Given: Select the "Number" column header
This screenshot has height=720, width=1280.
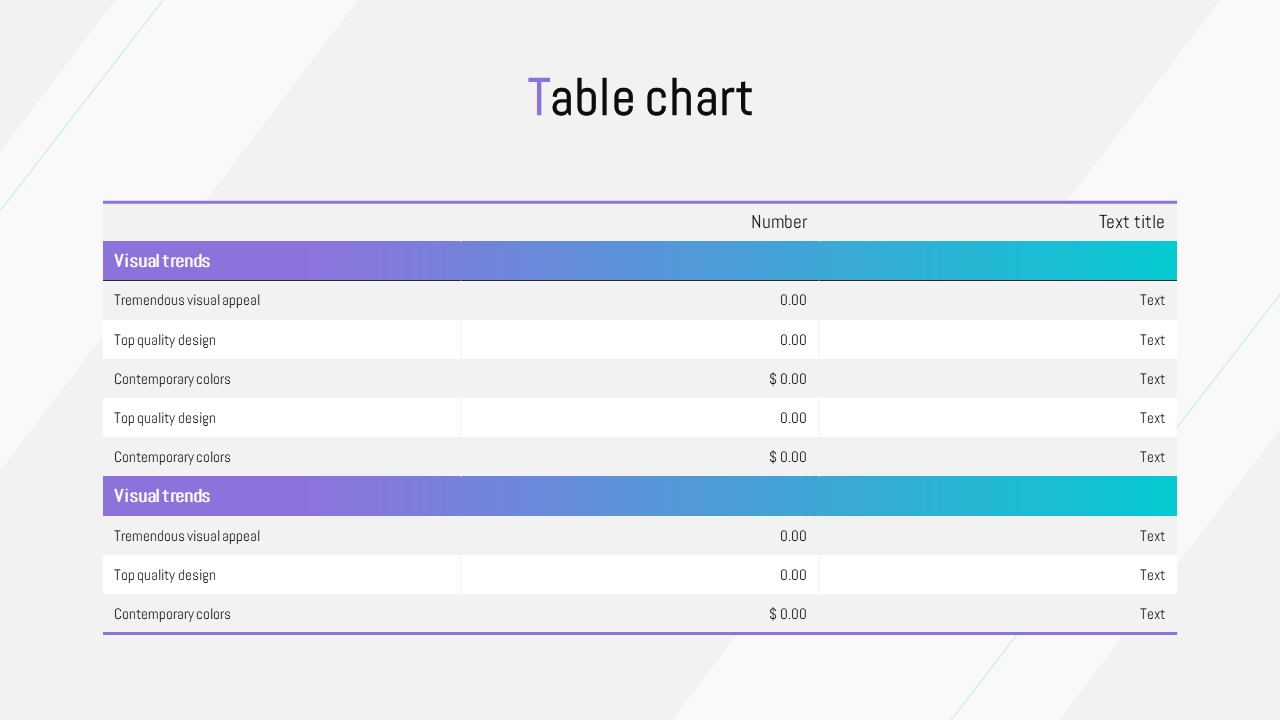Looking at the screenshot, I should click(778, 222).
